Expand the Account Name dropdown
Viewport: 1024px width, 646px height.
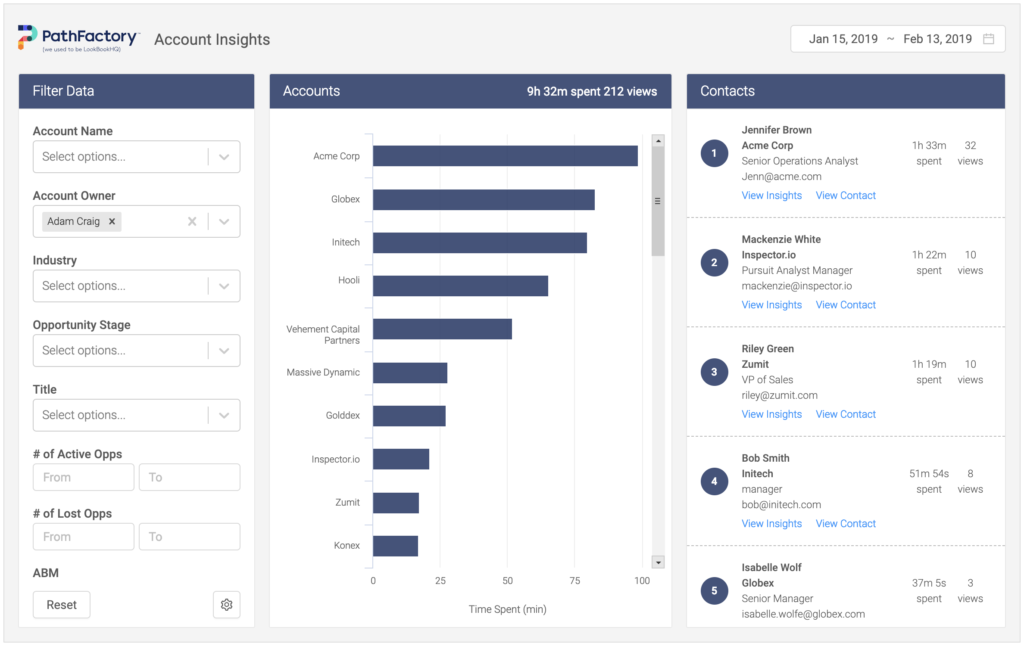tap(224, 157)
